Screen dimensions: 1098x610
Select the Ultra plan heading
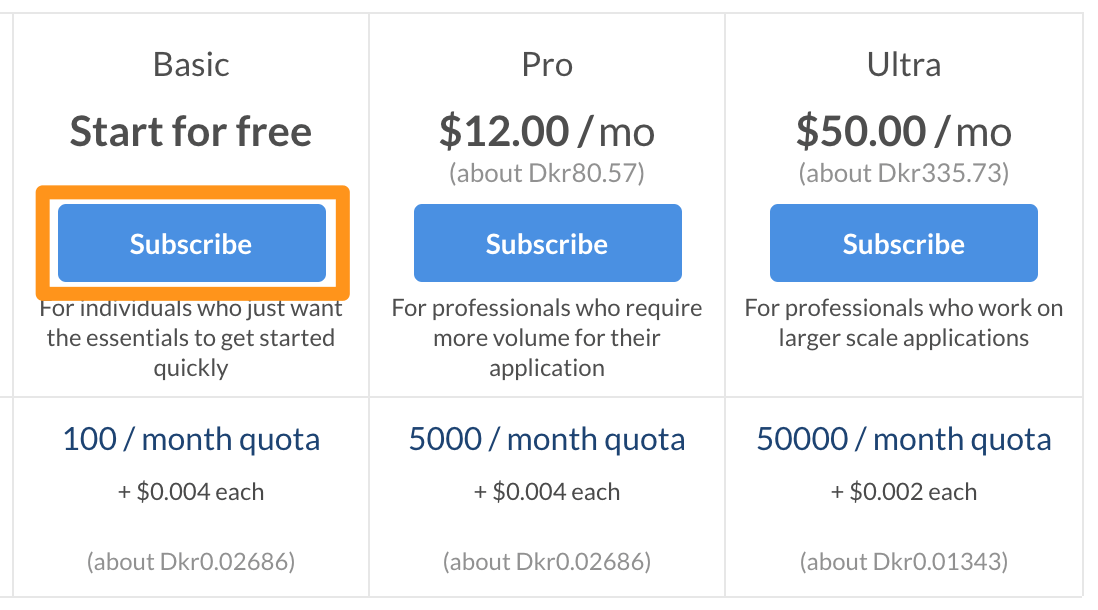pyautogui.click(x=903, y=64)
